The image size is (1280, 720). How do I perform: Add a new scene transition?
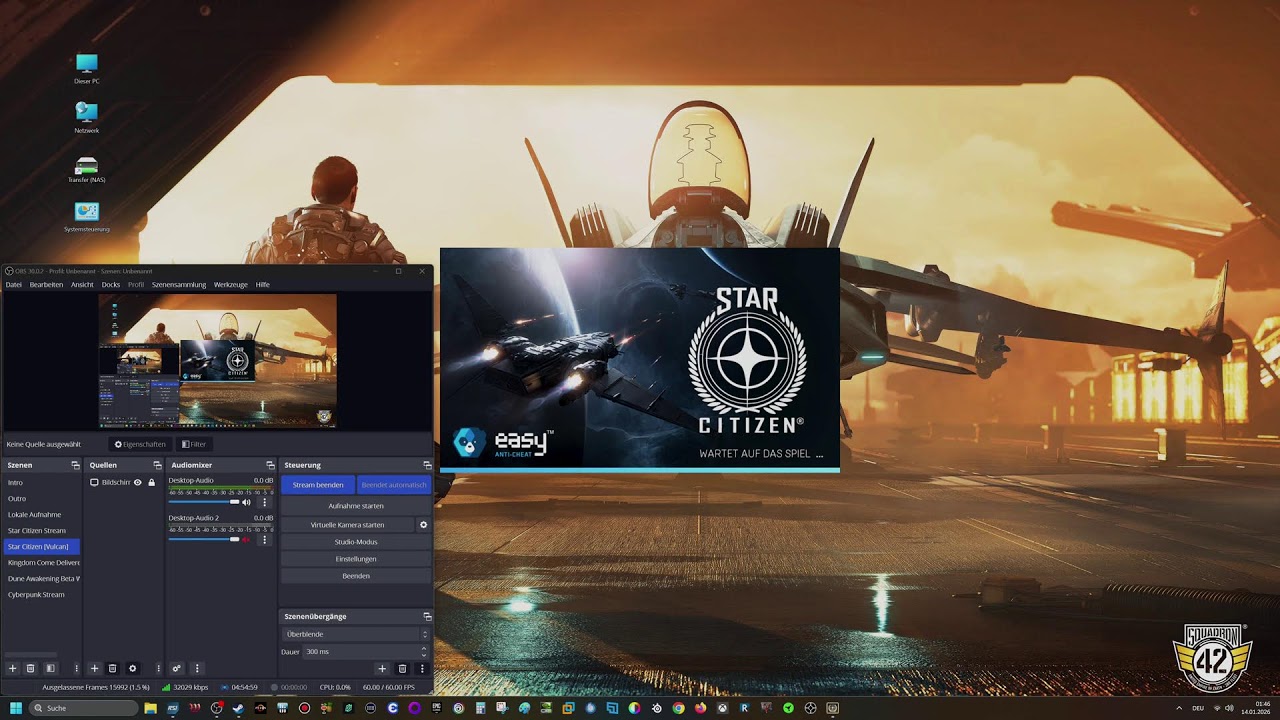tap(382, 668)
